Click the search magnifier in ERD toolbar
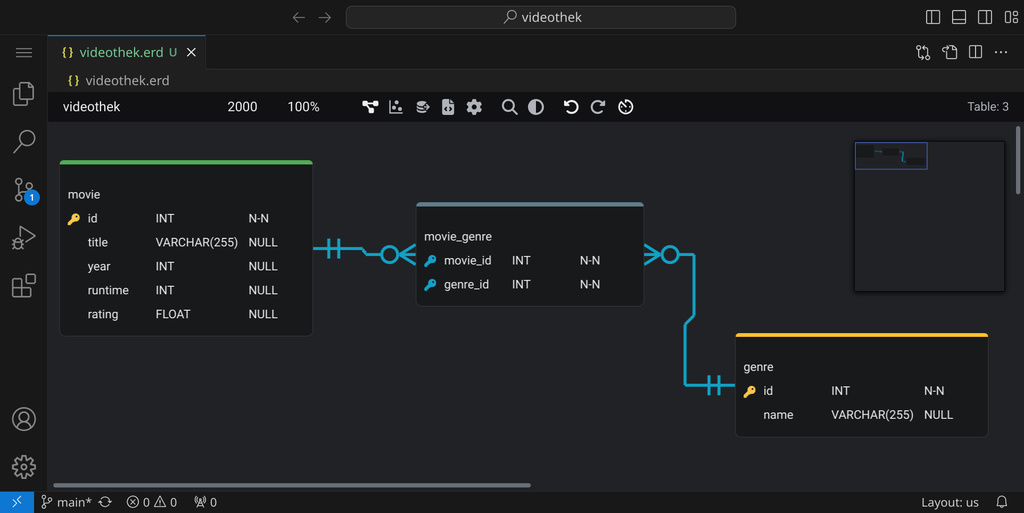The height and width of the screenshot is (513, 1024). 509,107
